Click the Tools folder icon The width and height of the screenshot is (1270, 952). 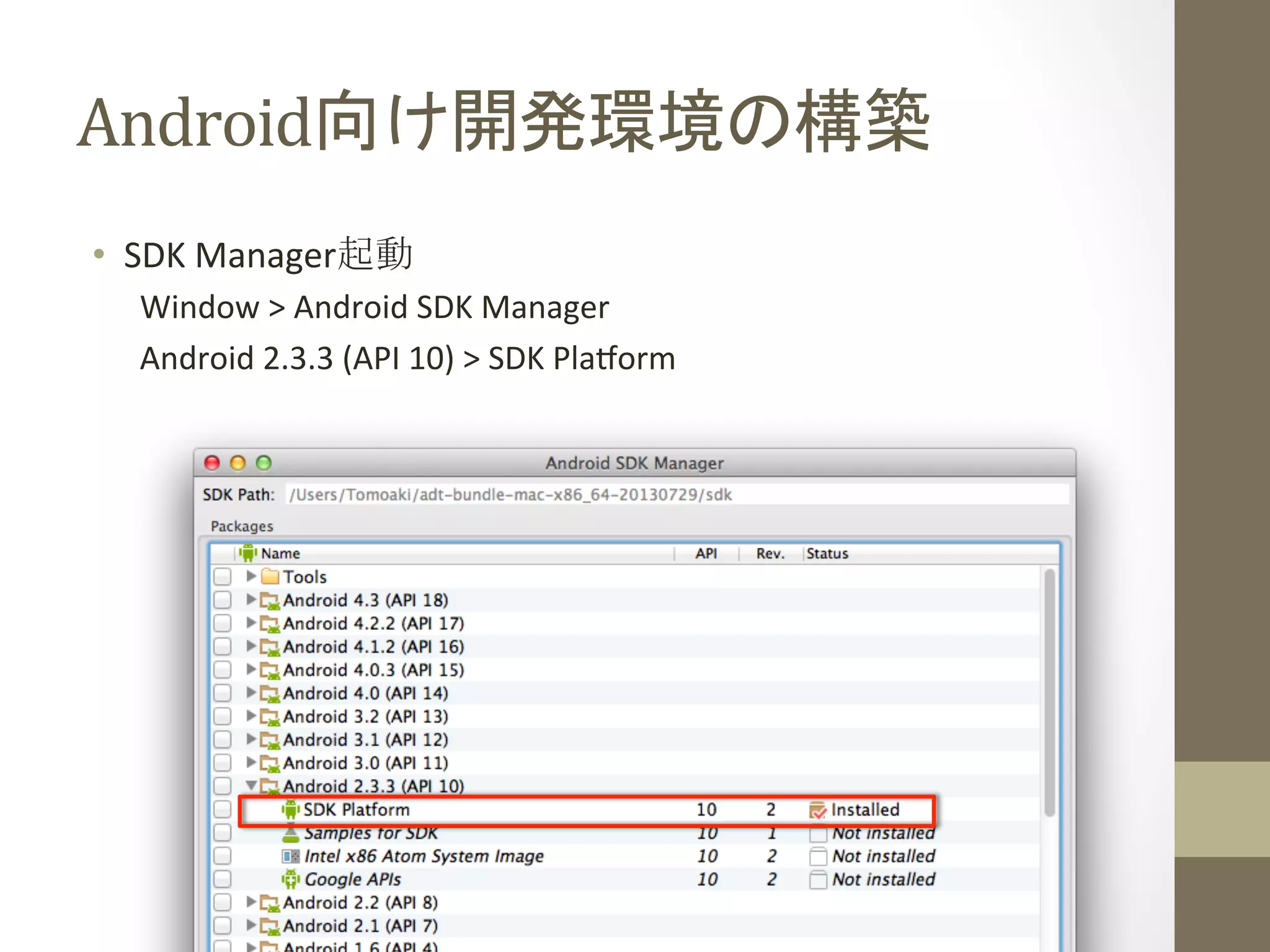tap(270, 576)
